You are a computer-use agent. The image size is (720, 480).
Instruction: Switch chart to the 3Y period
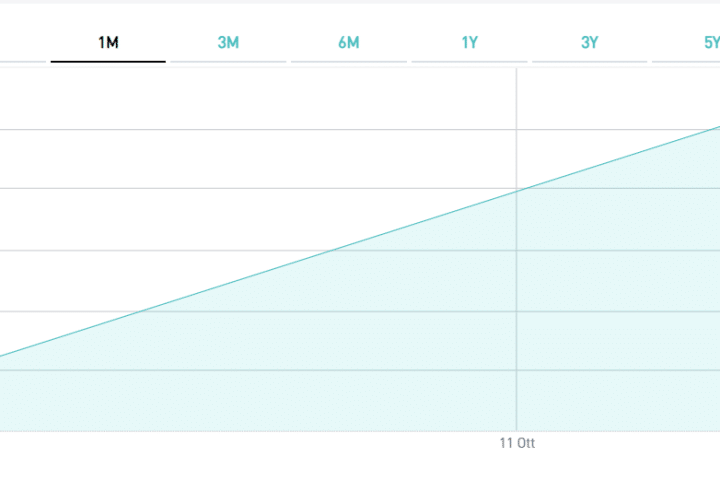click(590, 43)
